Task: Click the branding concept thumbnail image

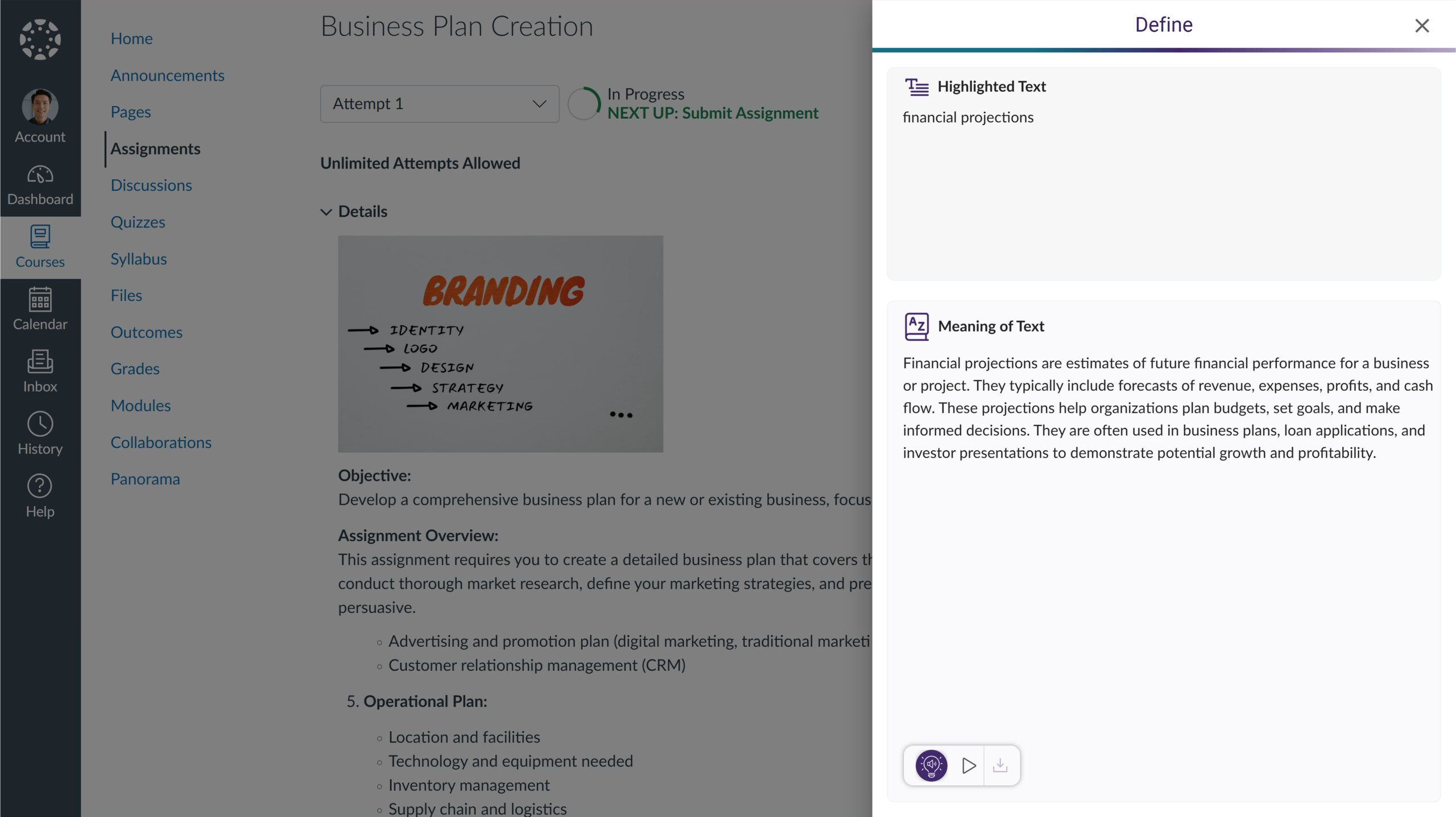Action: (x=500, y=344)
